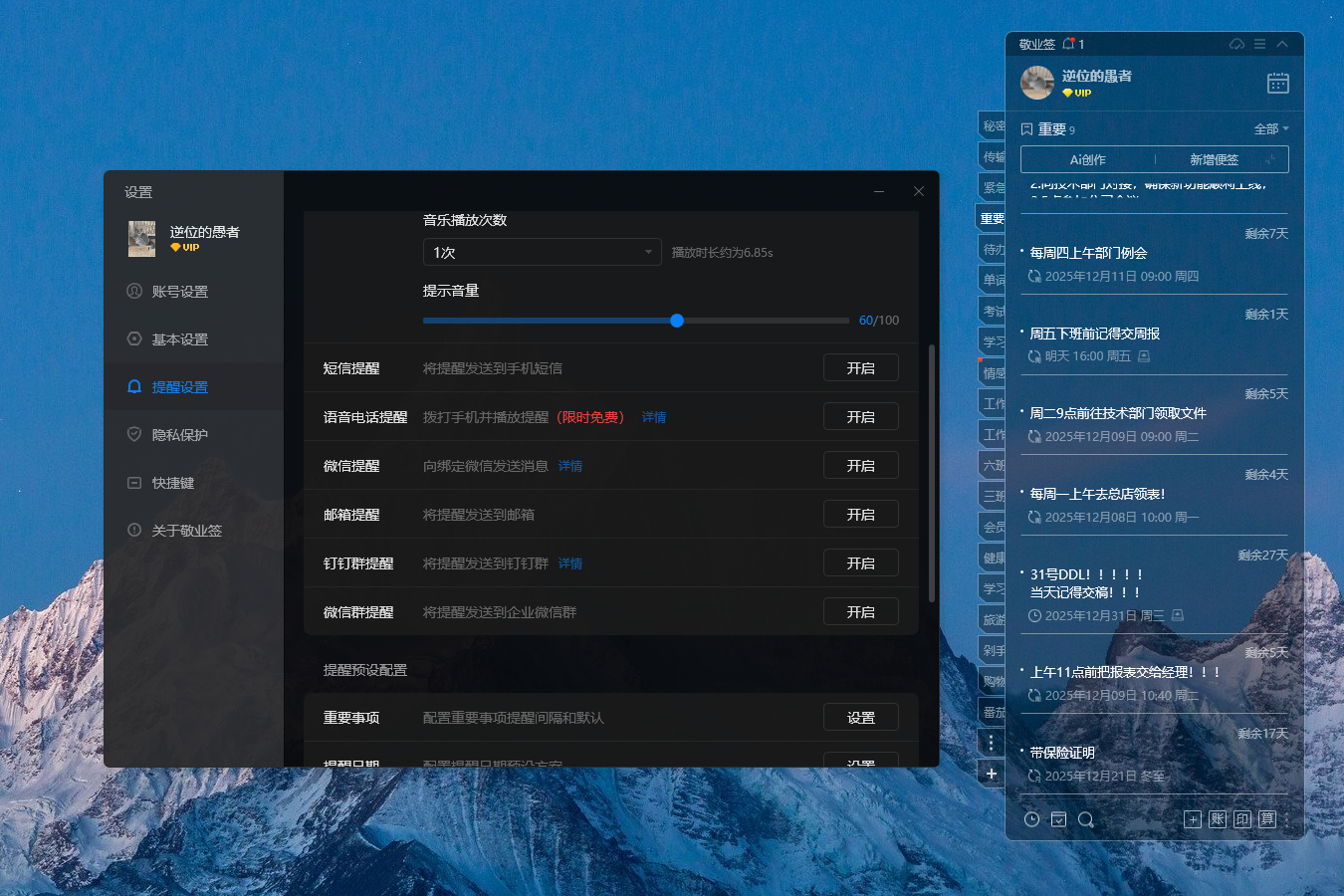Open the music play count dropdown showing 1次
This screenshot has height=896, width=1344.
coord(542,252)
